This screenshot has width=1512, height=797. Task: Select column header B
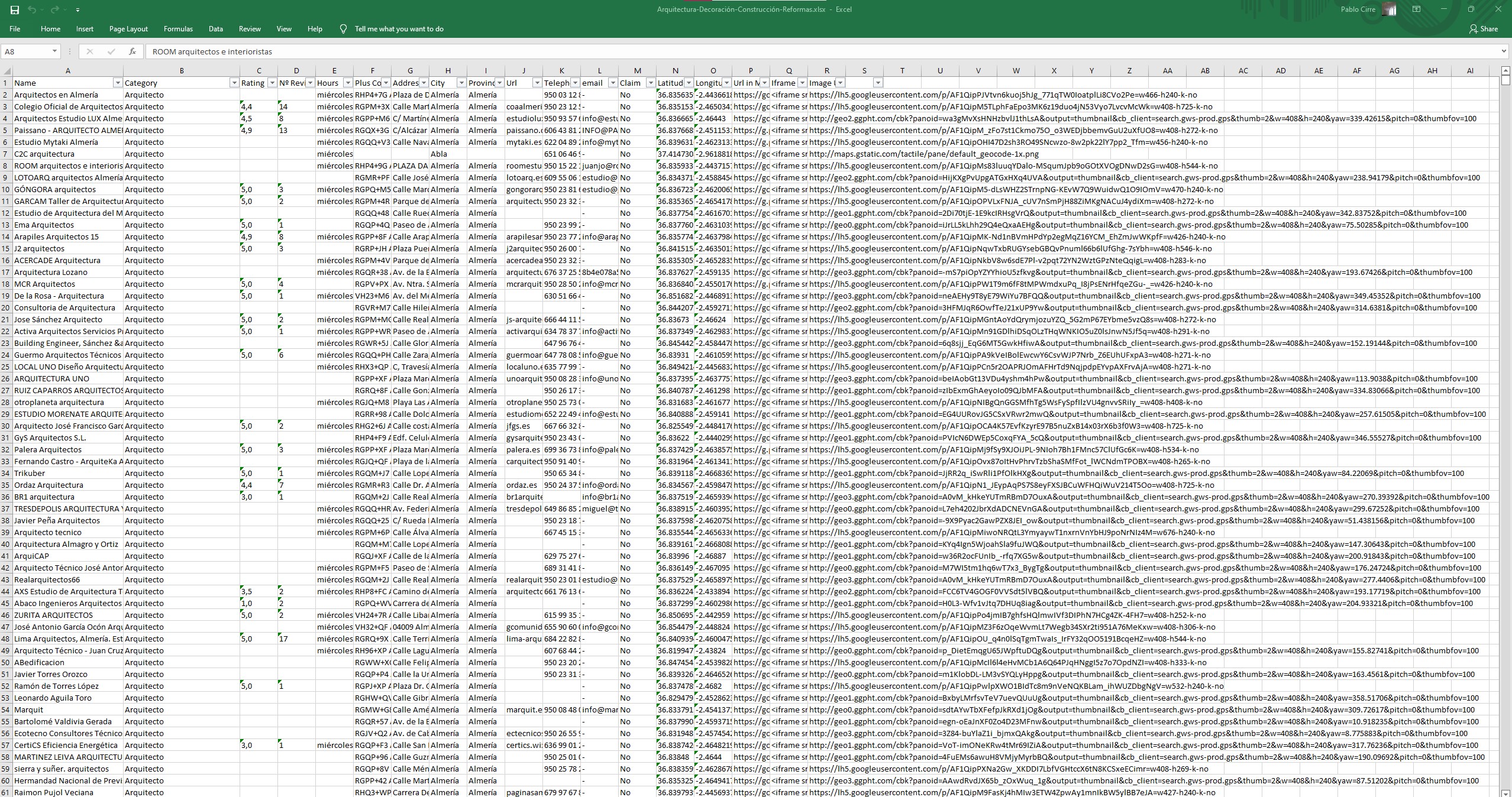182,70
